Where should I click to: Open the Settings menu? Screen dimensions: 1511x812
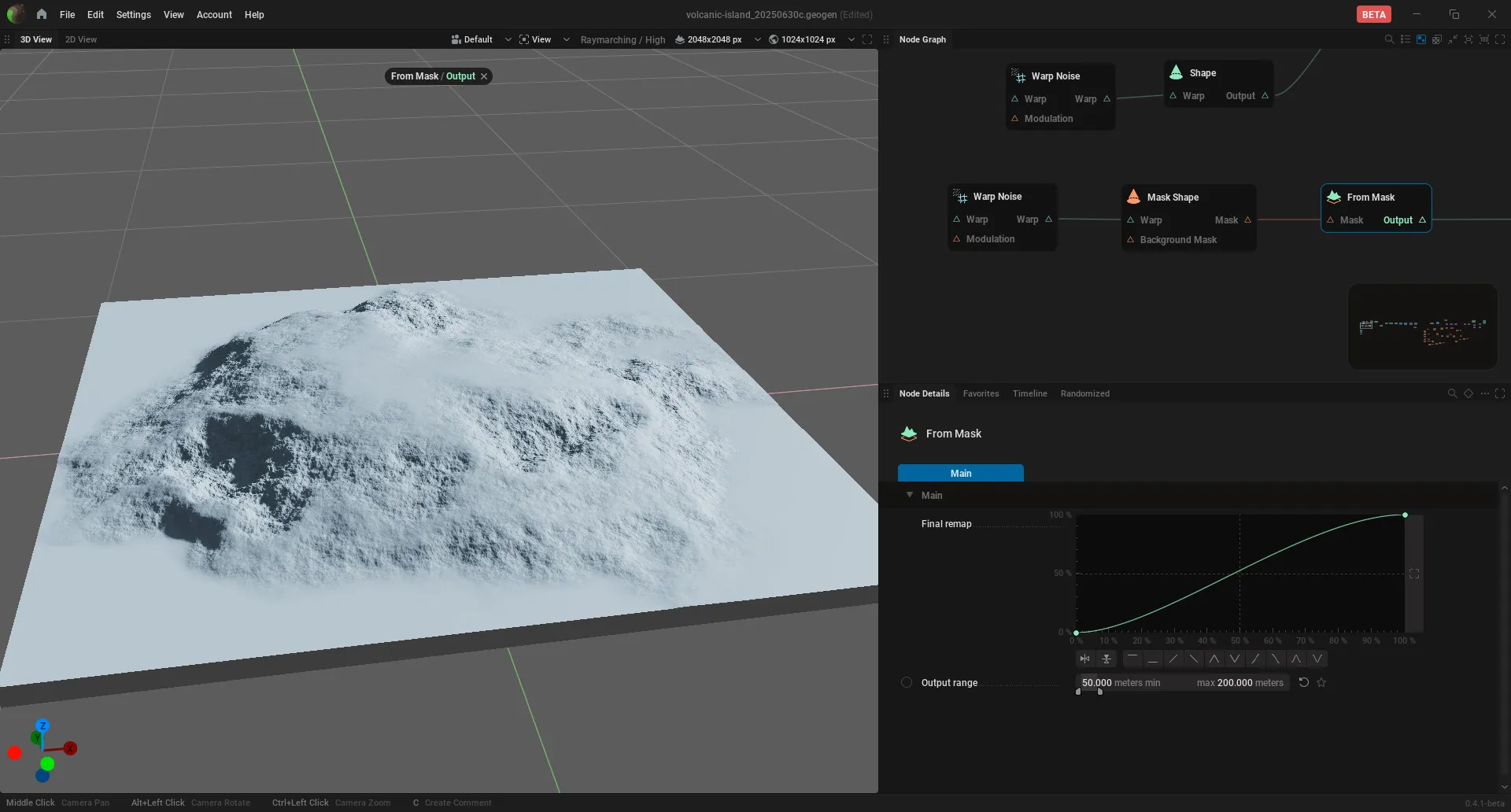[x=133, y=14]
